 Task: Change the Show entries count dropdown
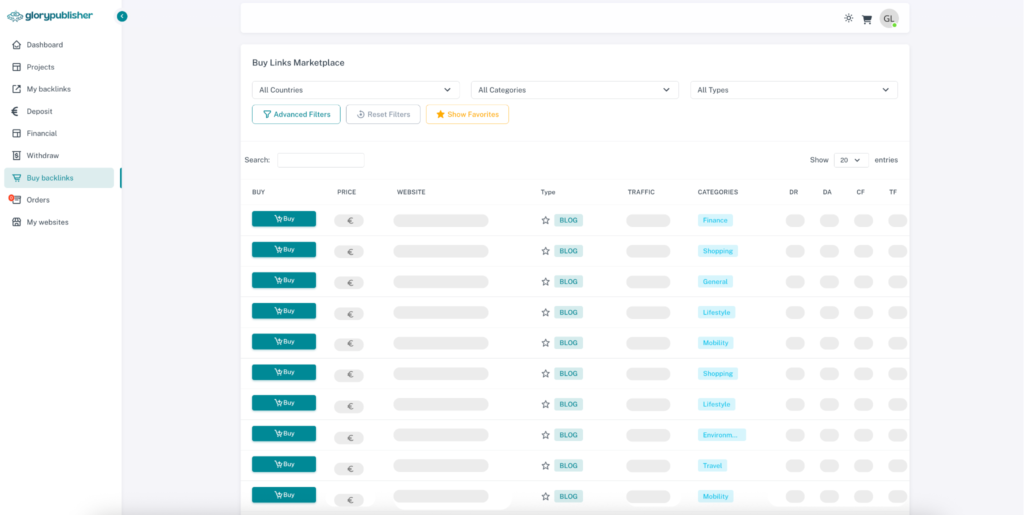[851, 160]
